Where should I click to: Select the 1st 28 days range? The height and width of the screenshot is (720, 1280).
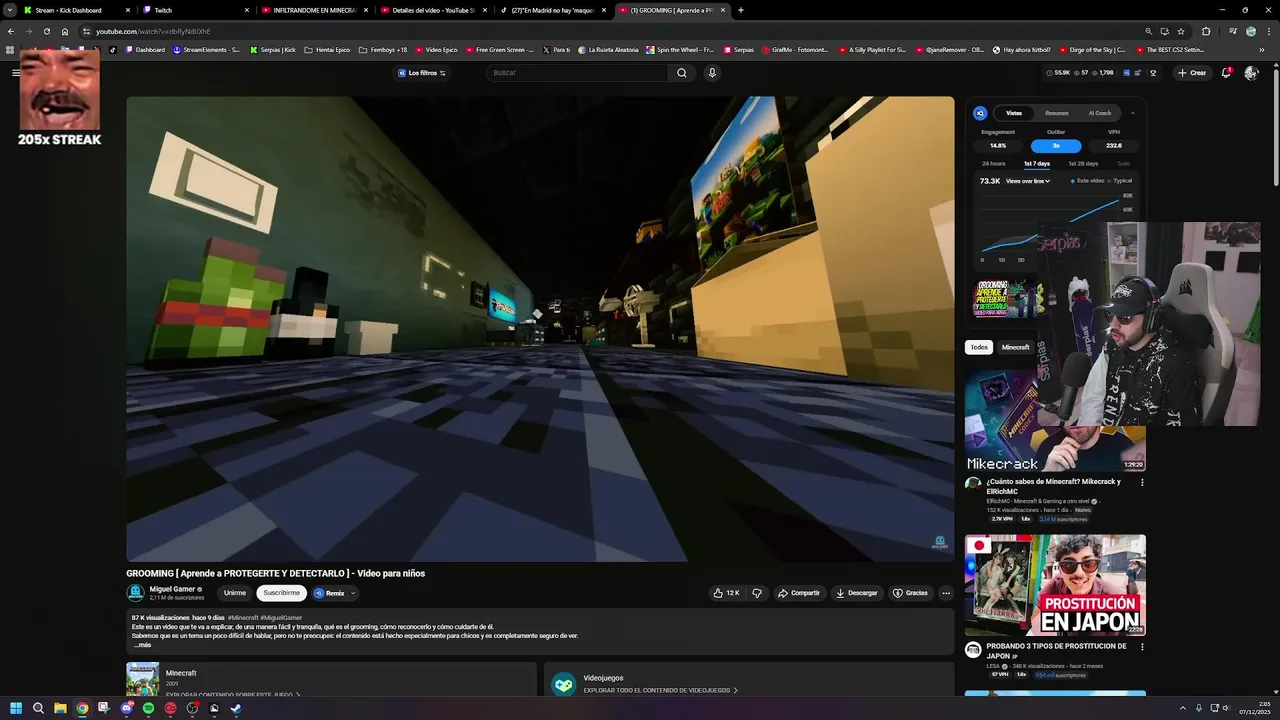coord(1083,163)
